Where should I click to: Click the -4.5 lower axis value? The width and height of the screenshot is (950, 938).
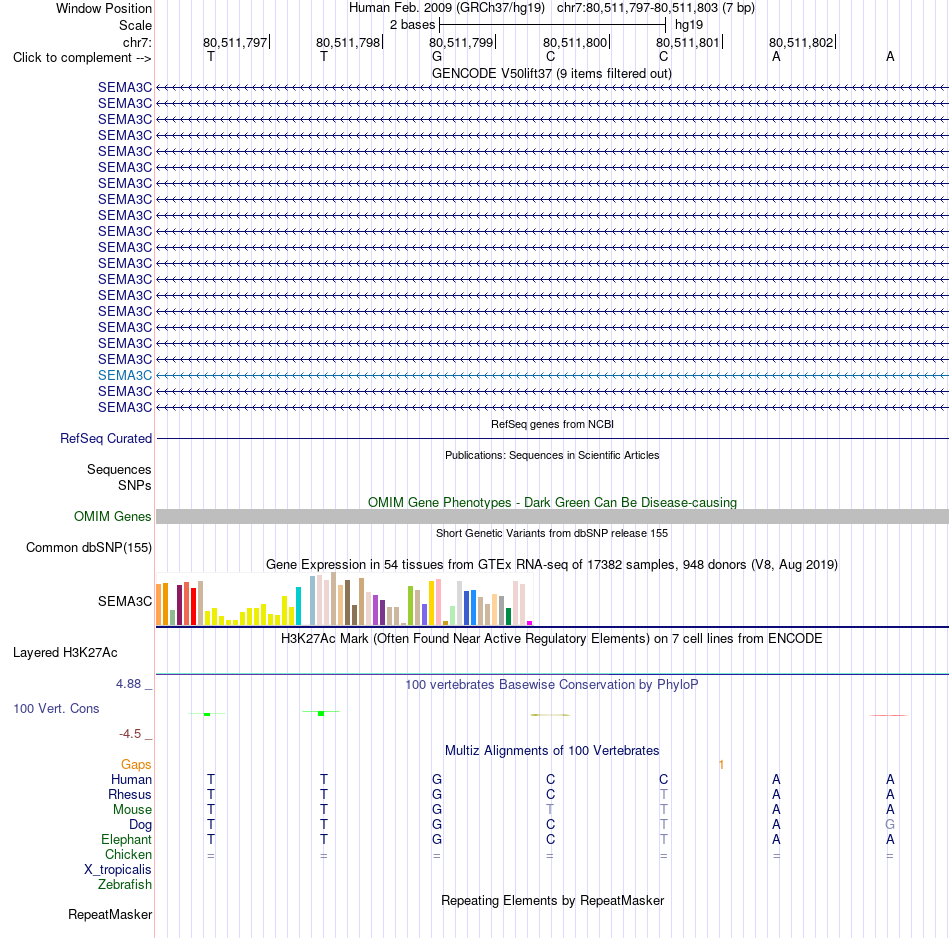[x=130, y=734]
